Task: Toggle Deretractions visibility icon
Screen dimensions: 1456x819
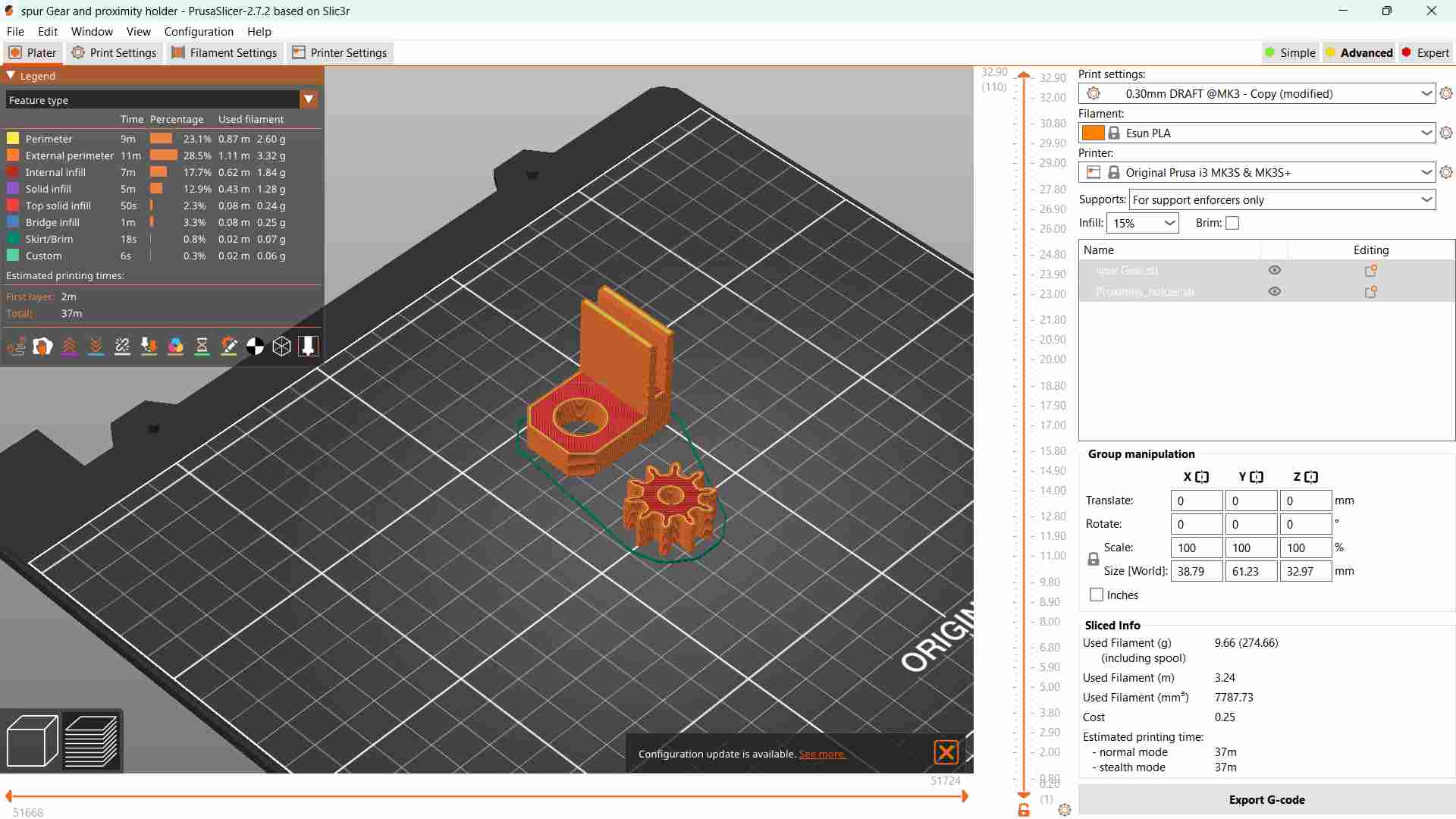Action: (x=96, y=347)
